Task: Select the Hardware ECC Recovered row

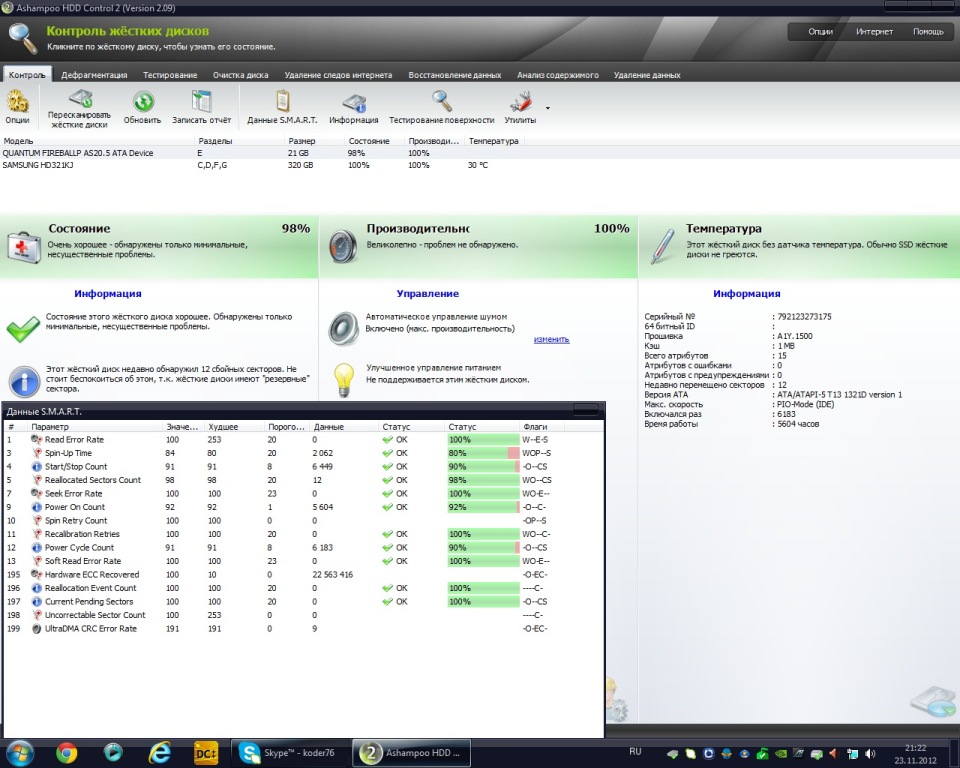Action: (303, 574)
